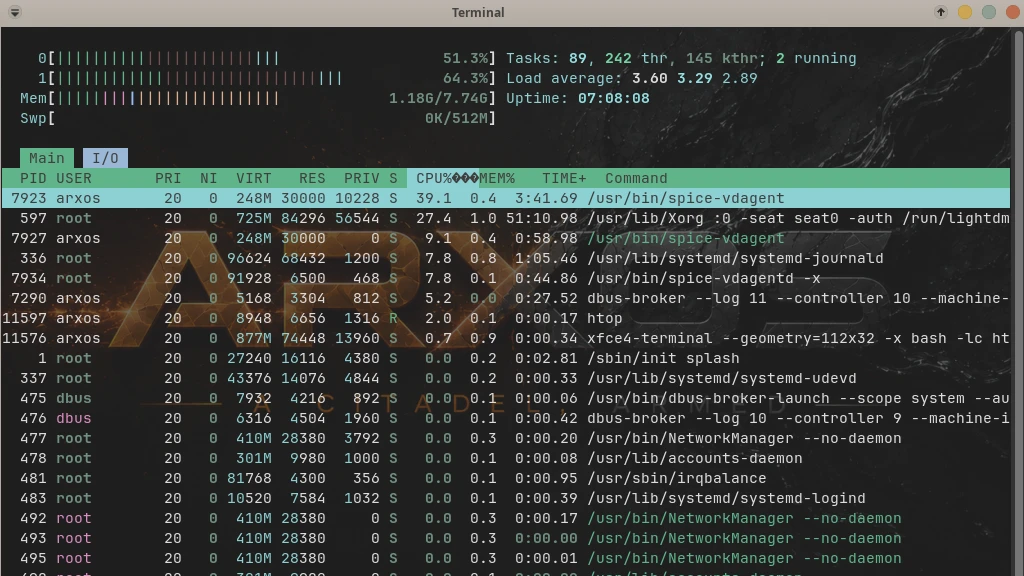Click the keep-above arrow button in titlebar
The width and height of the screenshot is (1024, 576).
(940, 12)
